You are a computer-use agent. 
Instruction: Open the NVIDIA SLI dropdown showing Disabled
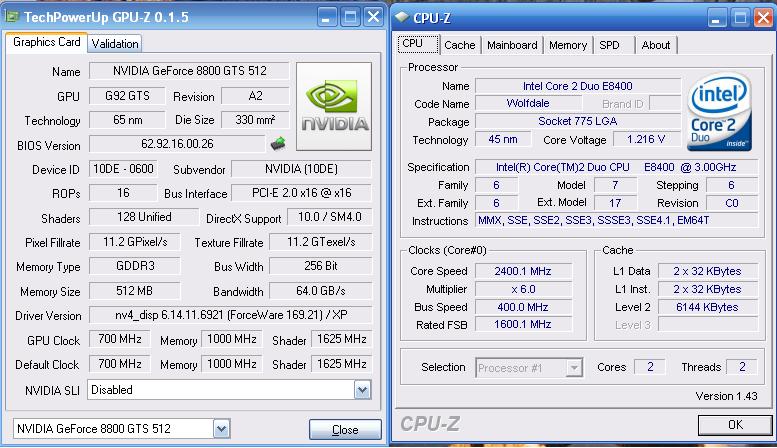point(362,390)
